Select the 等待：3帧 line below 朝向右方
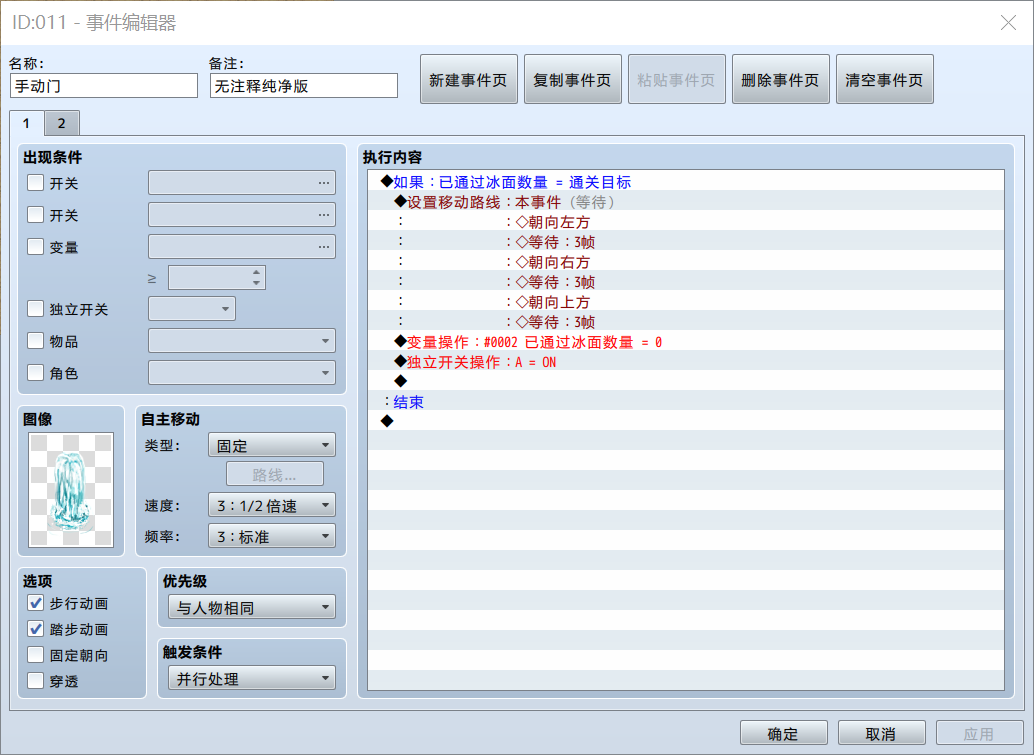This screenshot has width=1034, height=755. pyautogui.click(x=686, y=282)
